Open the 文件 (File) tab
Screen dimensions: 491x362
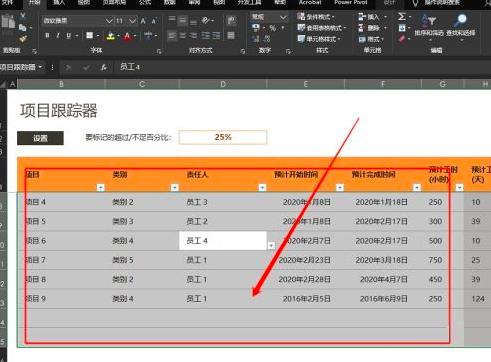pos(7,2)
